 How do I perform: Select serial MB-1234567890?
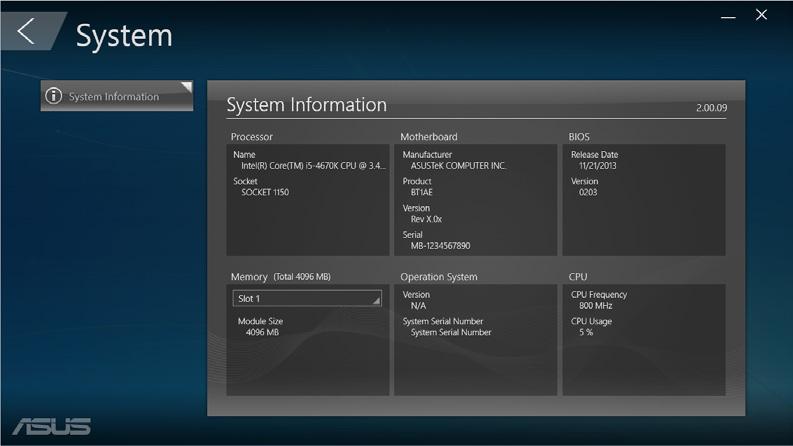tap(440, 246)
